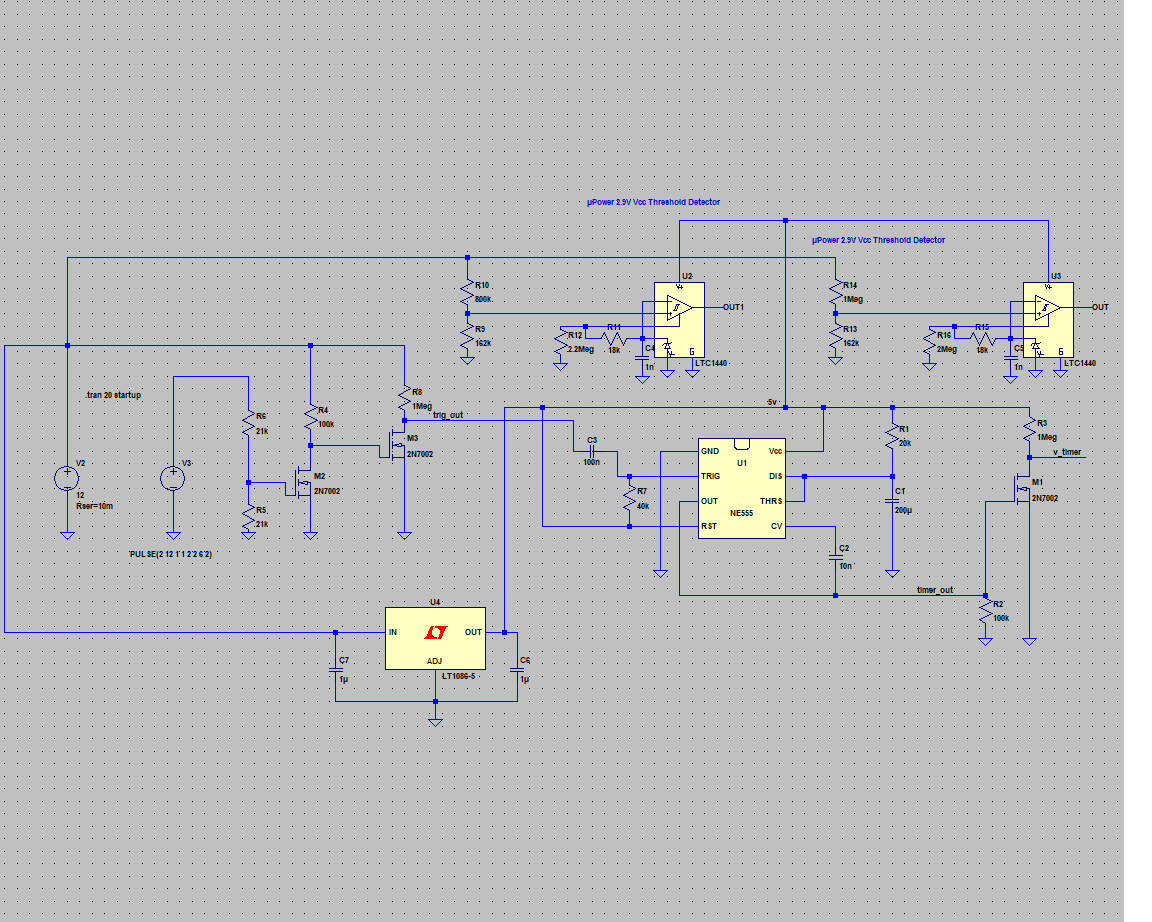The image size is (1152, 922).
Task: Click the ADJ pin label on U4
Action: (434, 661)
